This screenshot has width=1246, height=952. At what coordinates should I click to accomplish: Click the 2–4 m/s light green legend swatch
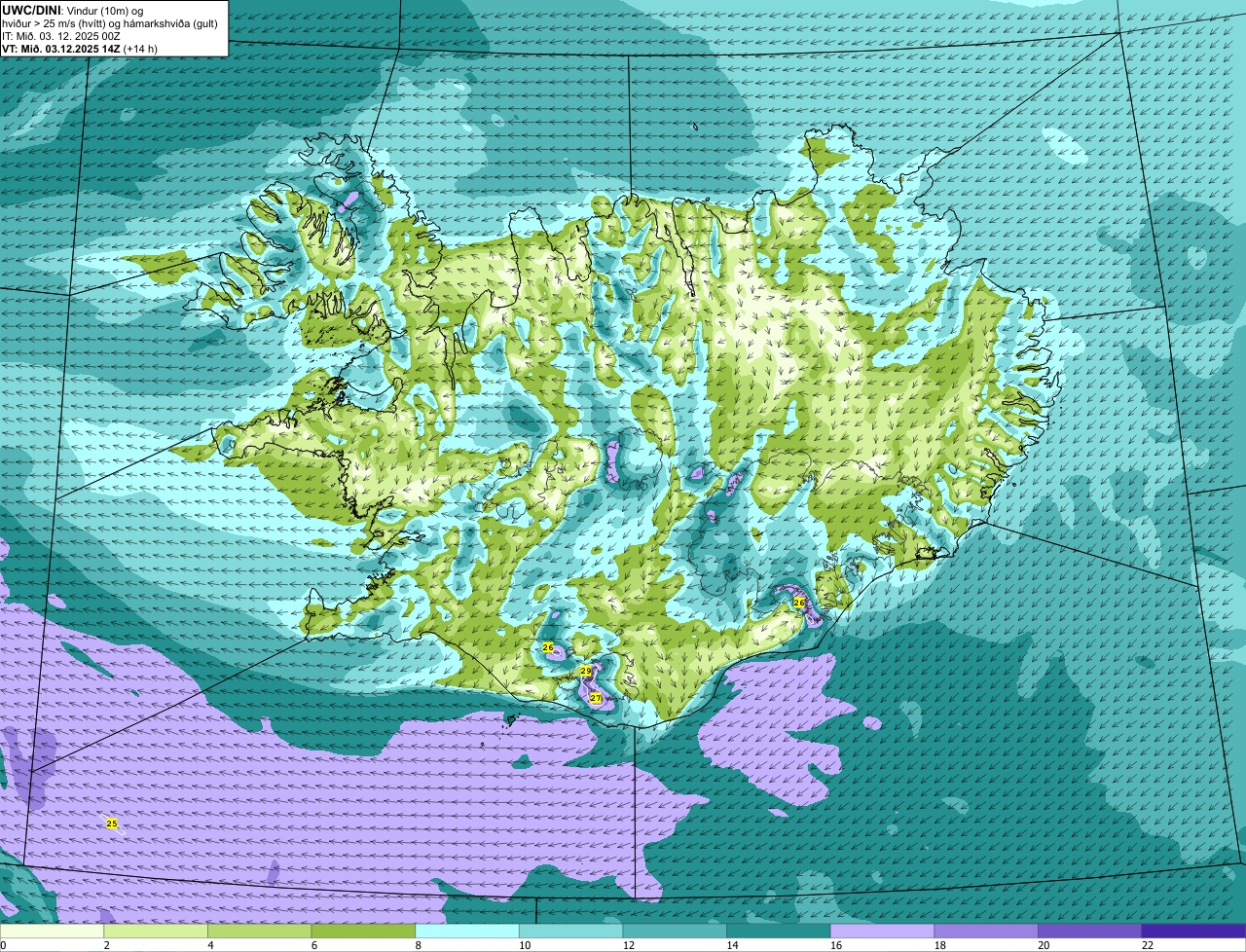click(x=156, y=931)
